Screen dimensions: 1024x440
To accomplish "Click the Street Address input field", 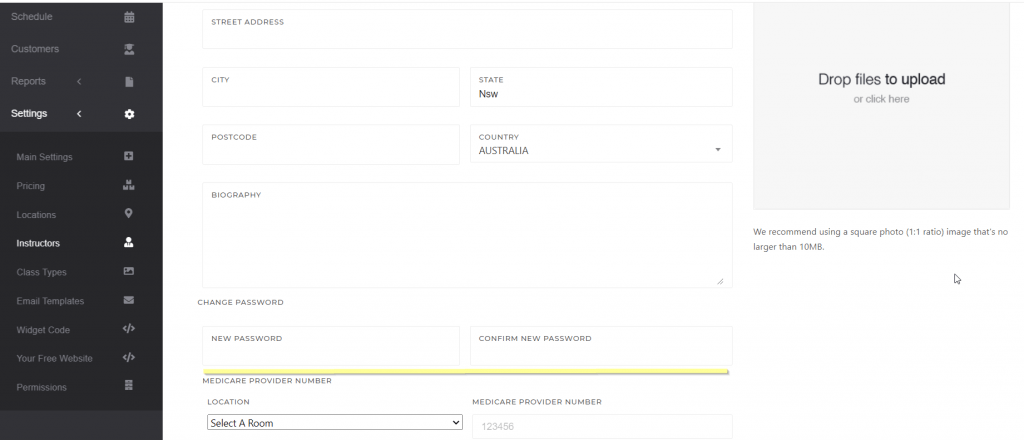I will tap(466, 35).
